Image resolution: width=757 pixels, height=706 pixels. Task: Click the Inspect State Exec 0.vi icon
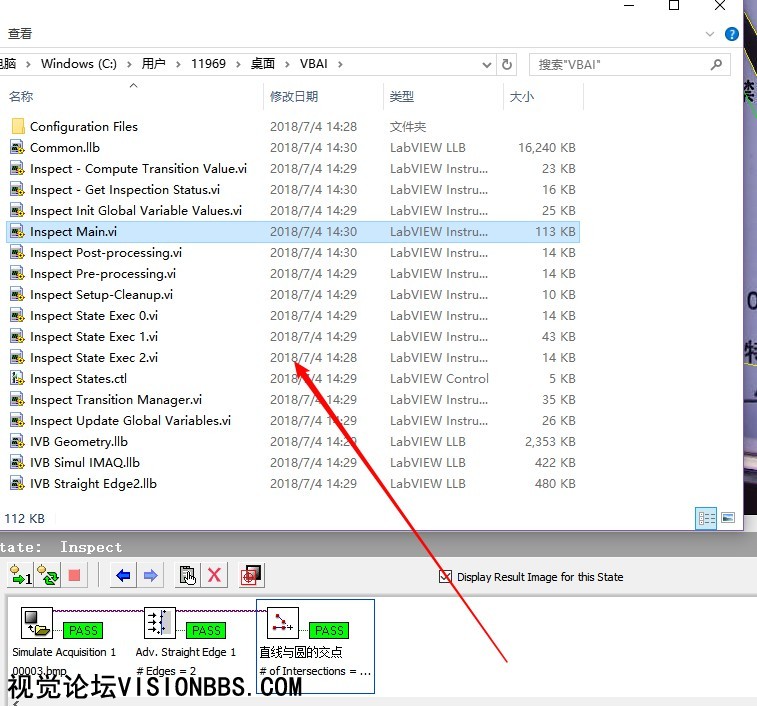click(x=17, y=315)
